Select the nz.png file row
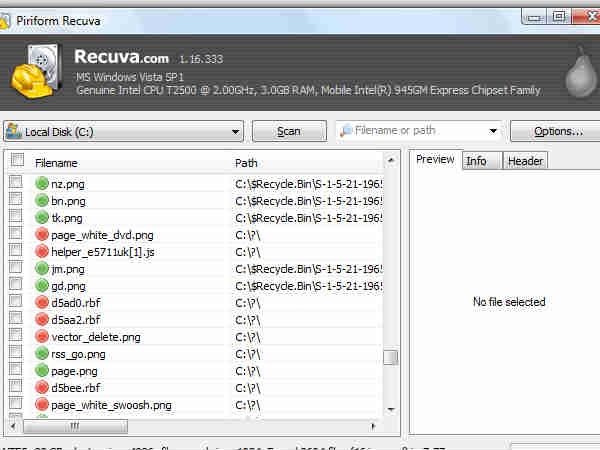The image size is (600, 450). tap(195, 184)
